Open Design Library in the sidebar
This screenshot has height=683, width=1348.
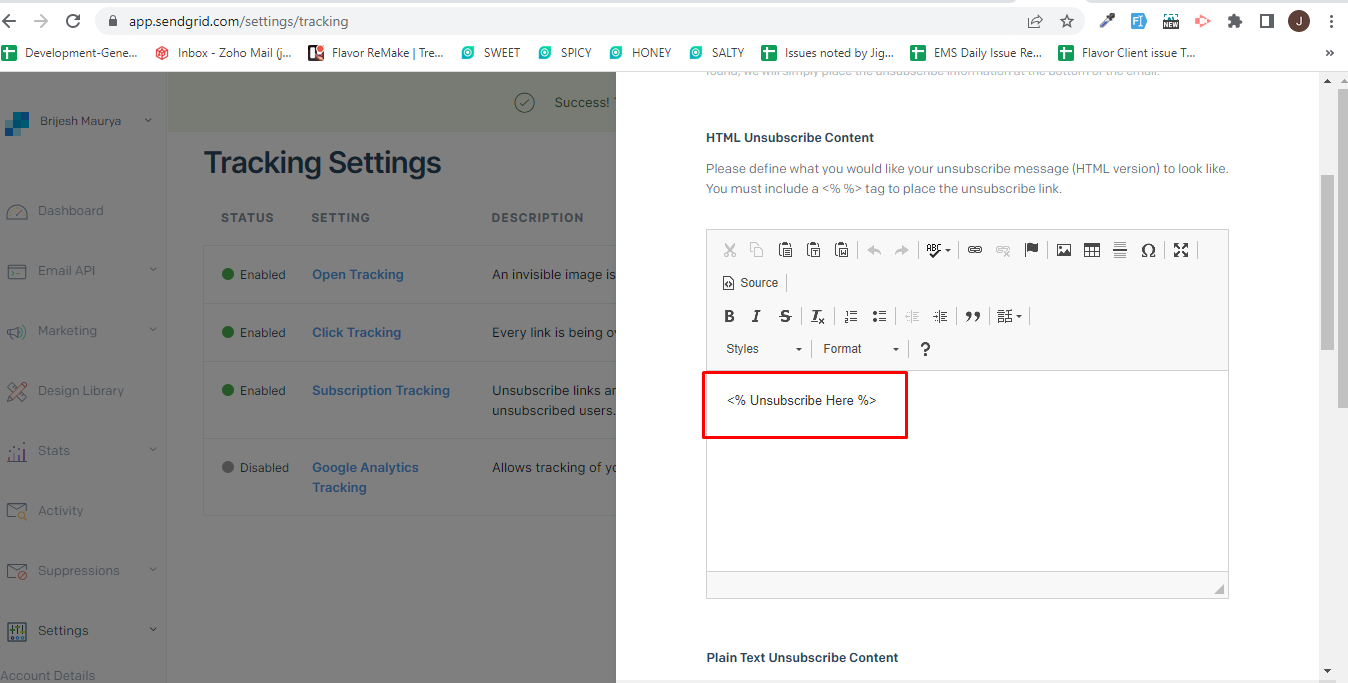[x=80, y=391]
